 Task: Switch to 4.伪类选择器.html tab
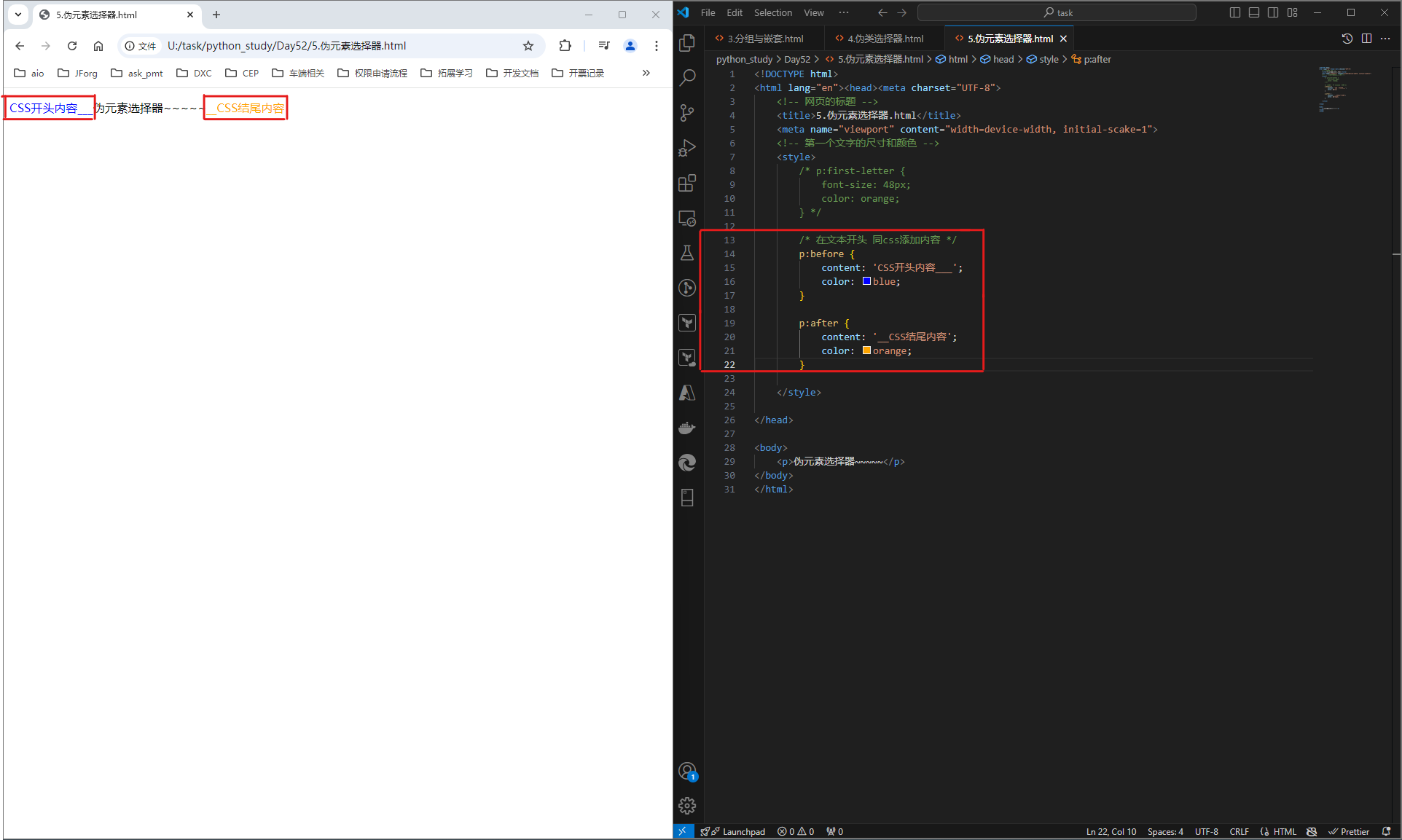(885, 39)
